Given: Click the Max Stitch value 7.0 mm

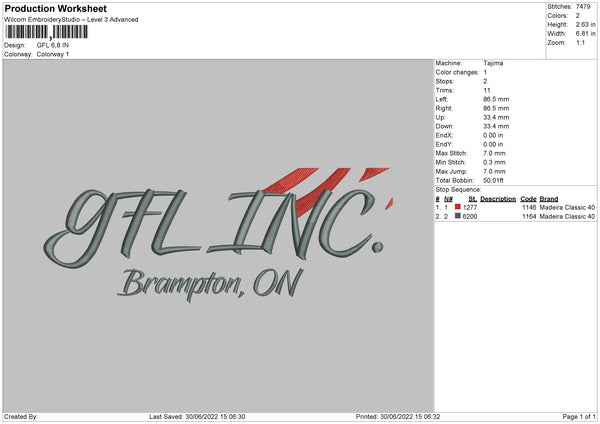Looking at the screenshot, I should 494,153.
